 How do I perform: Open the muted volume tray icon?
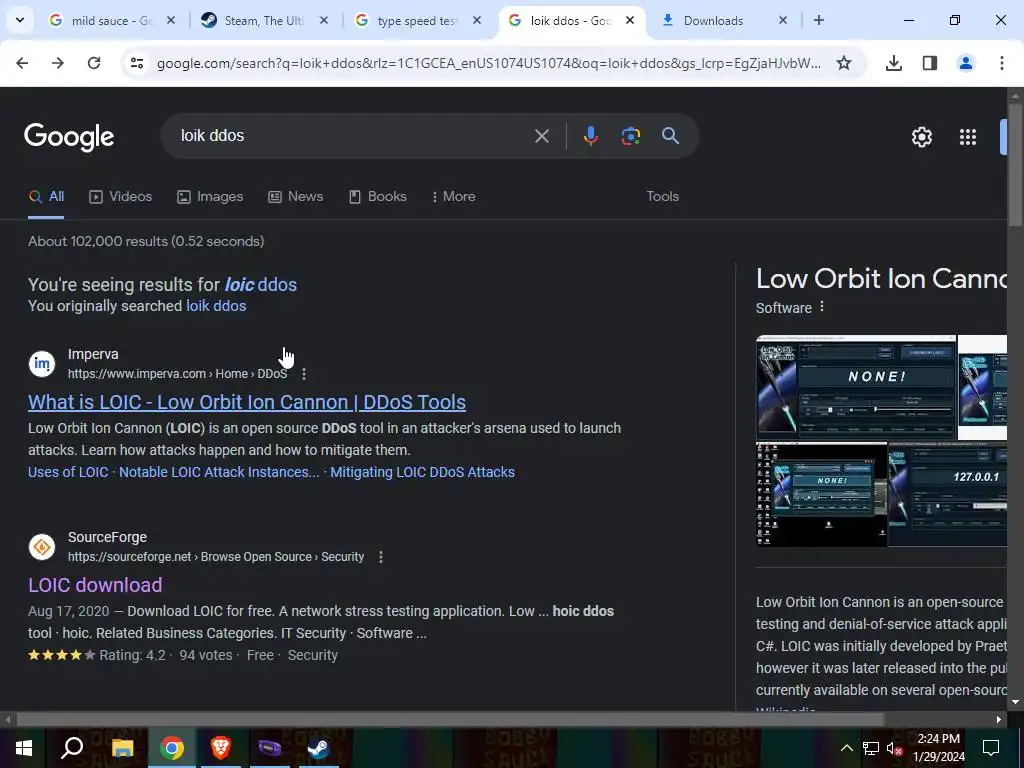tap(894, 748)
